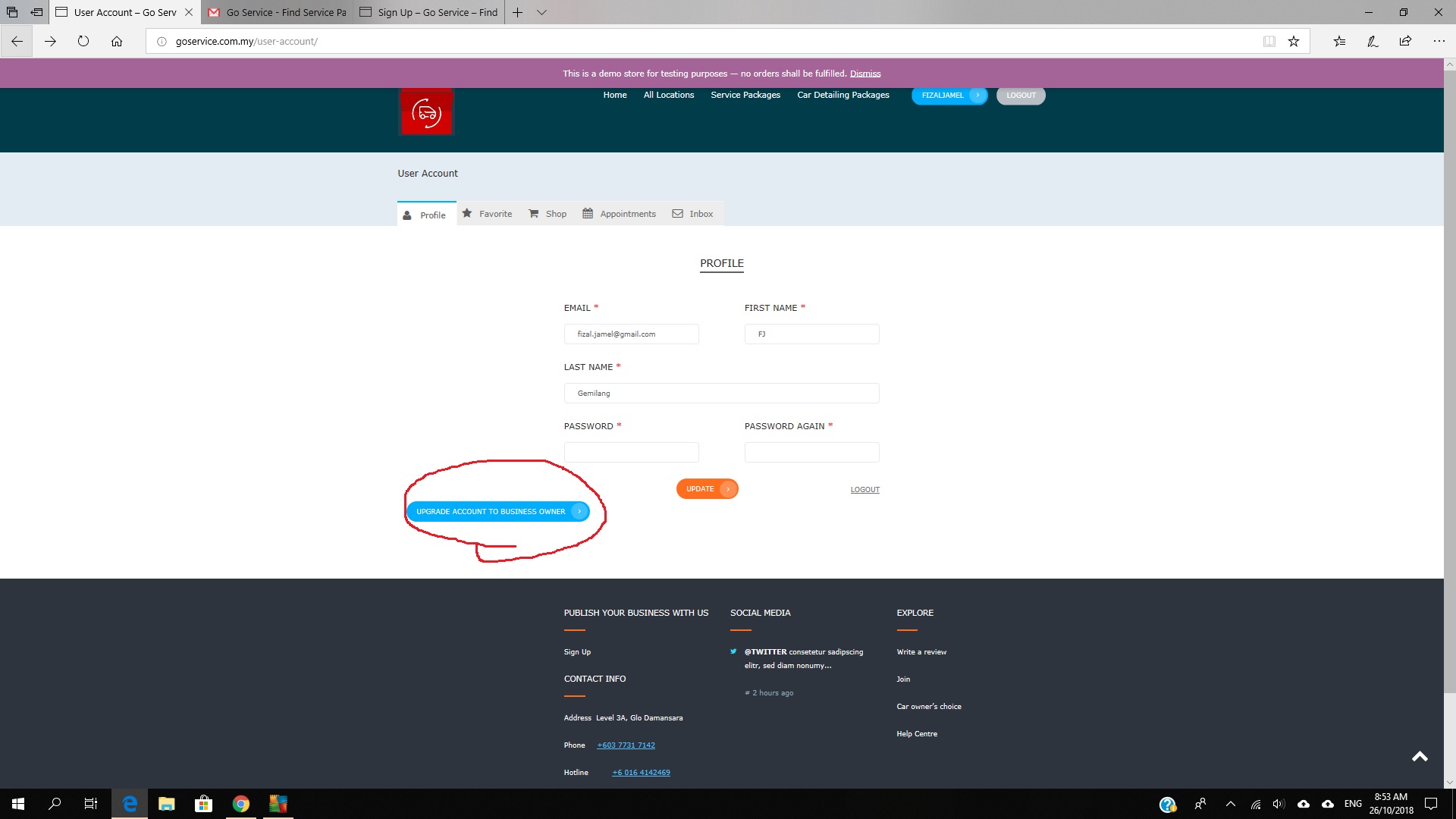Click the FIZALJAMEL account chevron
1456x819 pixels.
(977, 95)
